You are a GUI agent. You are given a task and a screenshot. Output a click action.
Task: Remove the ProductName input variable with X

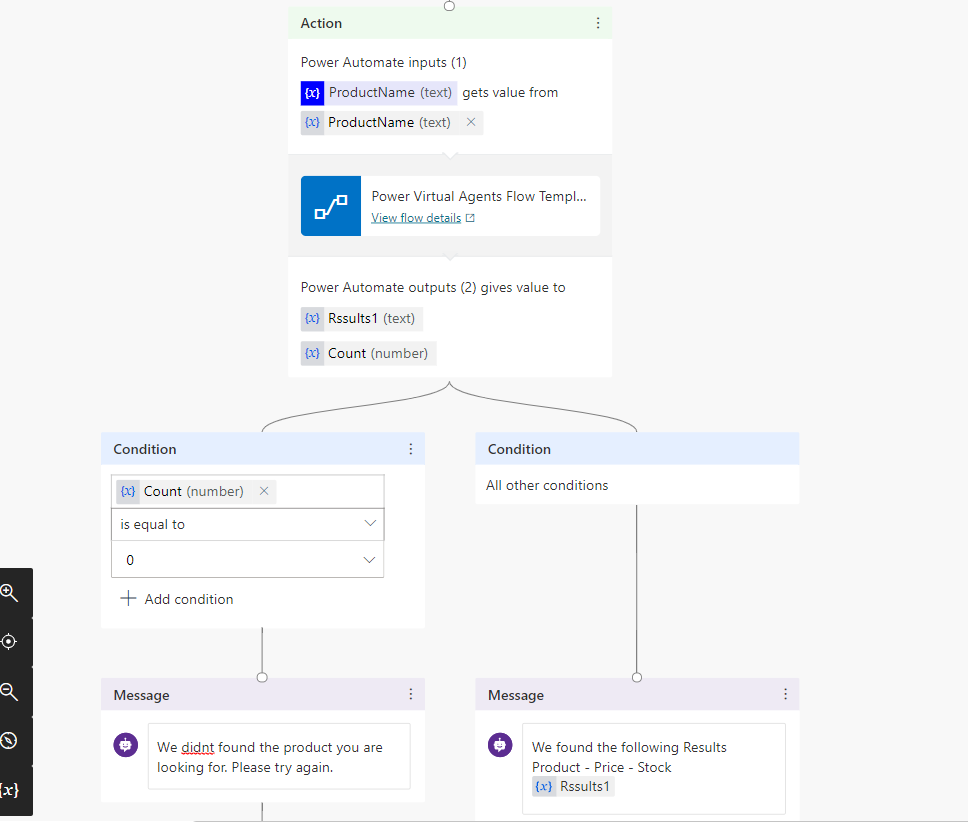(471, 122)
